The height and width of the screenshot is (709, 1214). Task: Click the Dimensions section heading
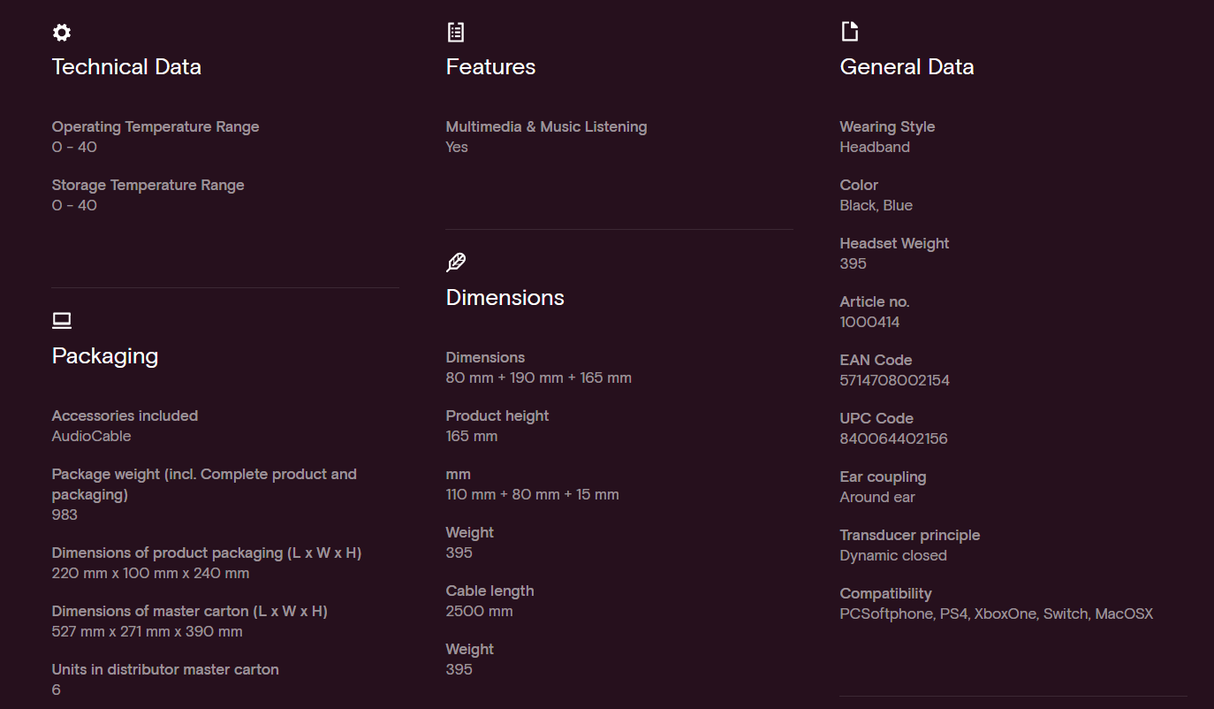505,298
